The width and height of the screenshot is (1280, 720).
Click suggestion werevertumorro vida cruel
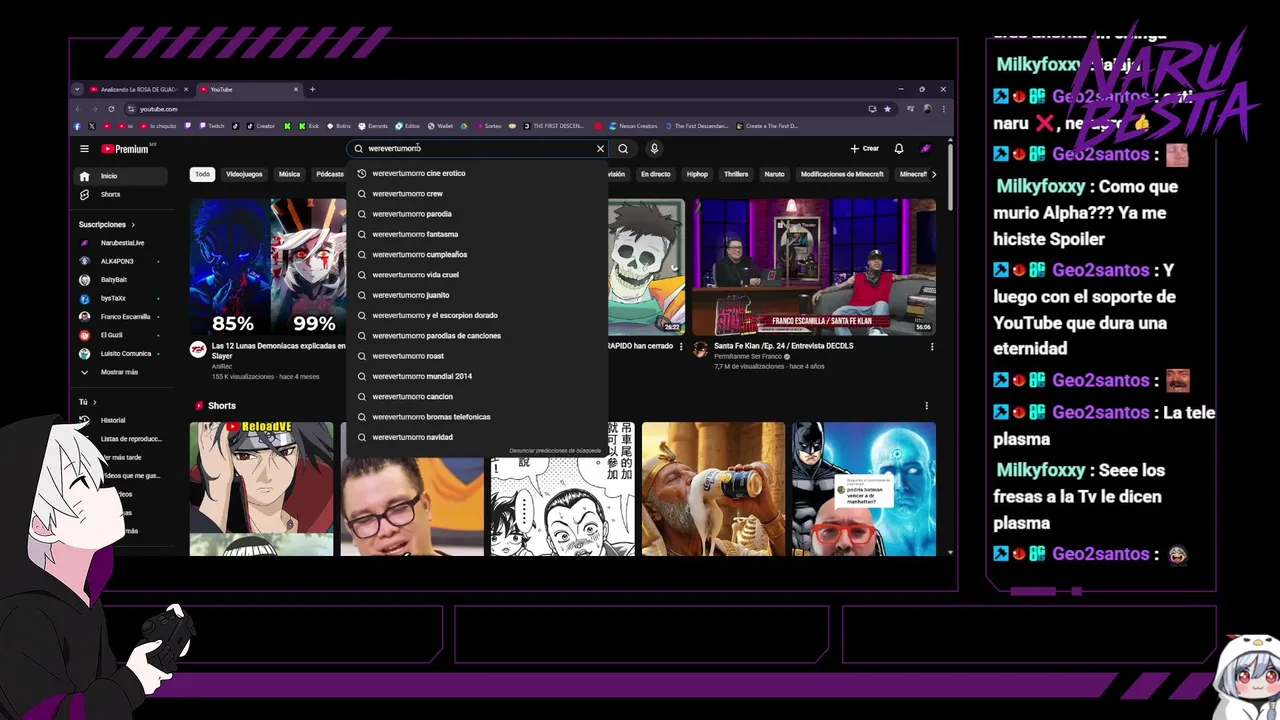coord(477,275)
